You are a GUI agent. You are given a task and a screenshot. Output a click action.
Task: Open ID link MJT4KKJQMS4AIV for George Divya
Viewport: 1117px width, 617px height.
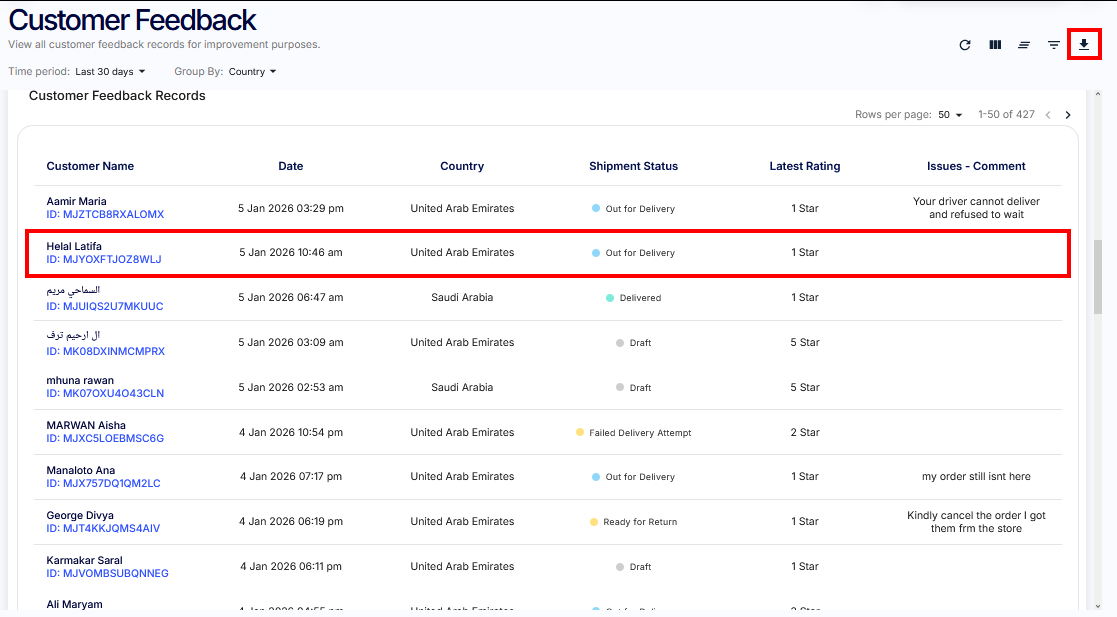click(x=103, y=529)
